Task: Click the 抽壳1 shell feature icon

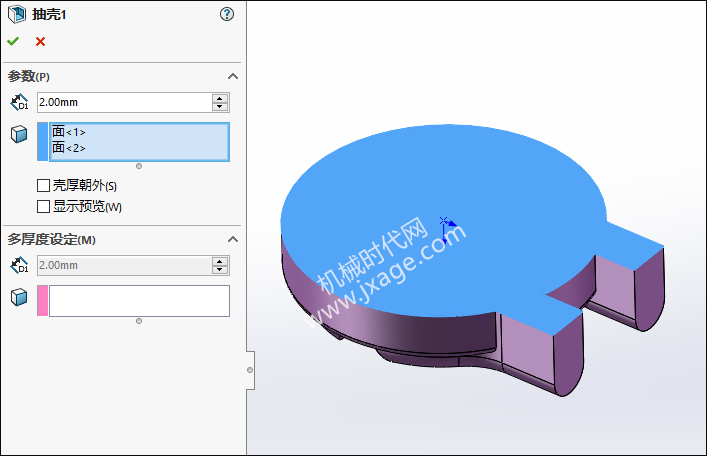Action: pos(17,14)
